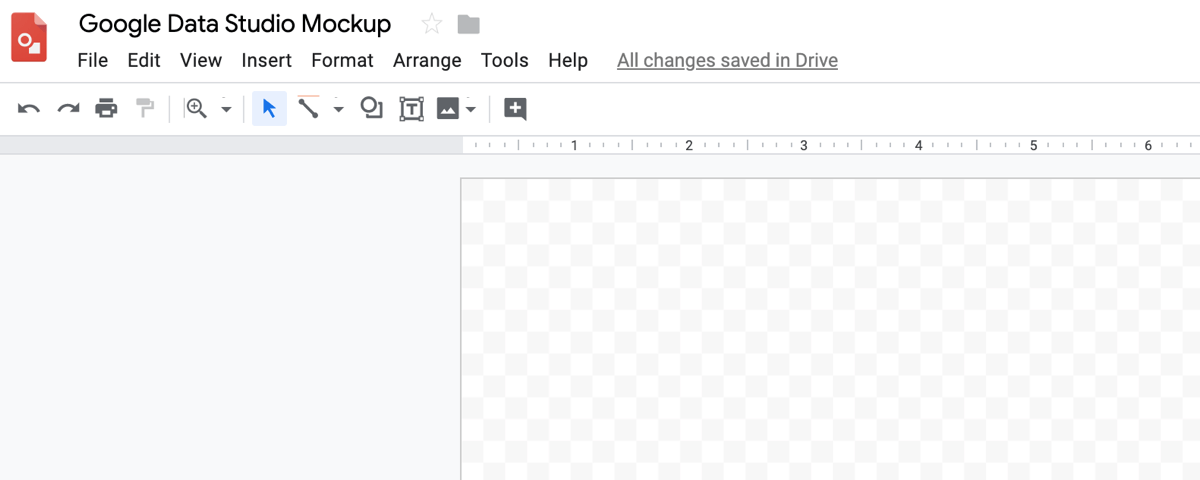Click the Insert image icon
The image size is (1200, 480).
click(448, 108)
